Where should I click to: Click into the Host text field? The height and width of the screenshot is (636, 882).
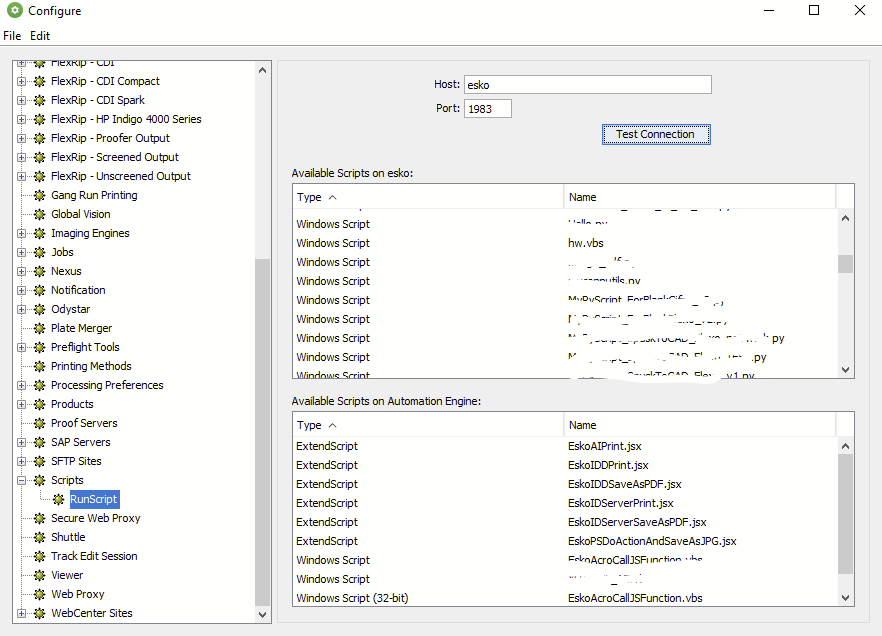point(587,85)
